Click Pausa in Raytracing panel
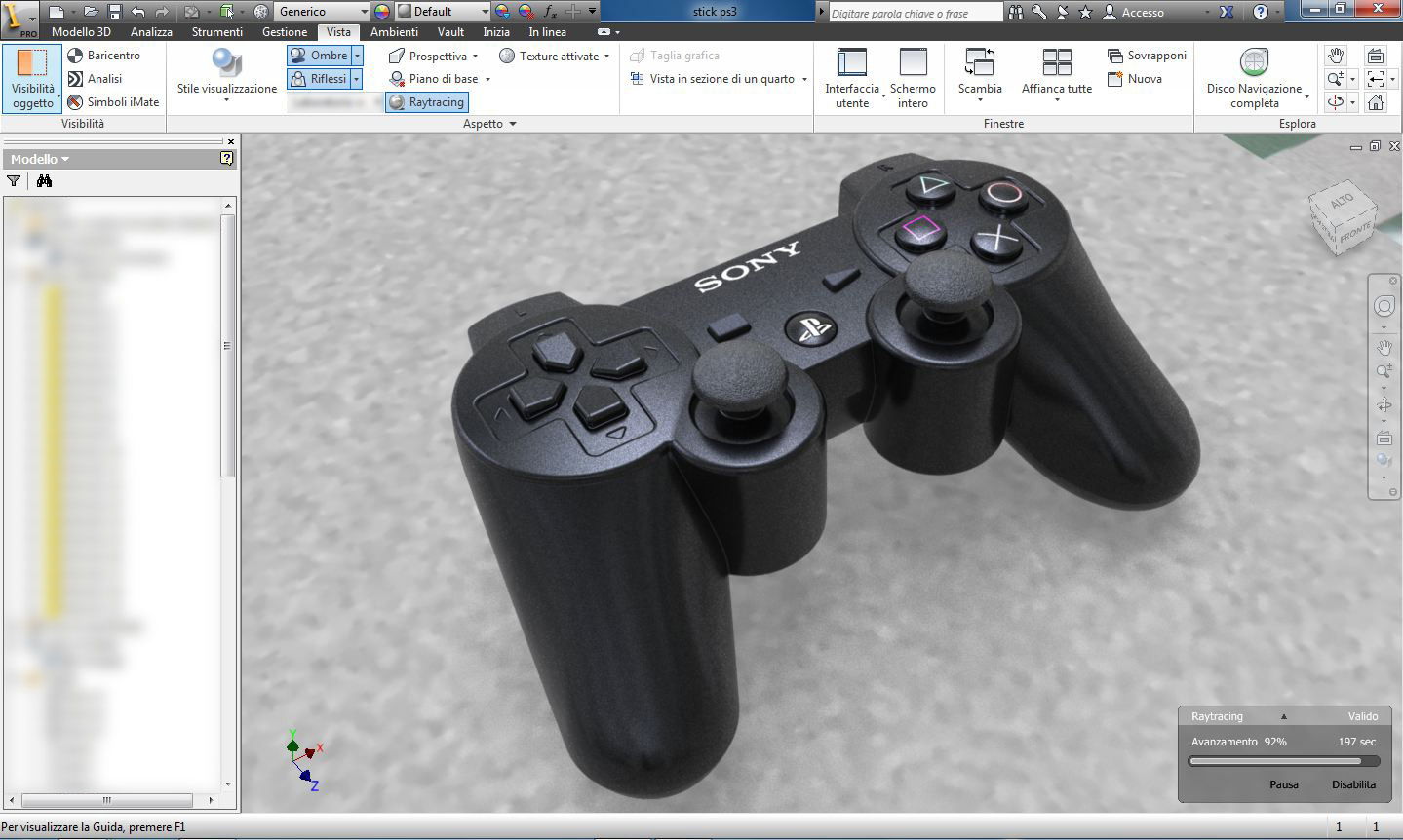Image resolution: width=1403 pixels, height=840 pixels. click(1284, 784)
